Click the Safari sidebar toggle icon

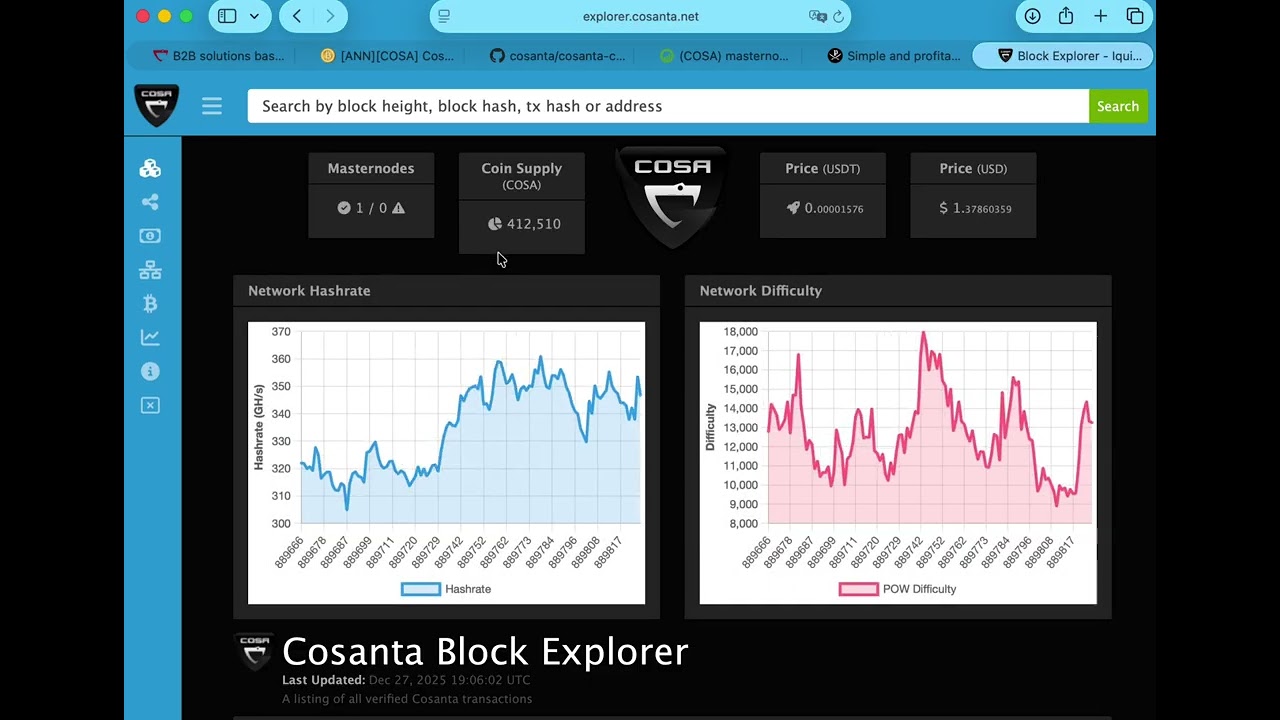click(x=227, y=16)
